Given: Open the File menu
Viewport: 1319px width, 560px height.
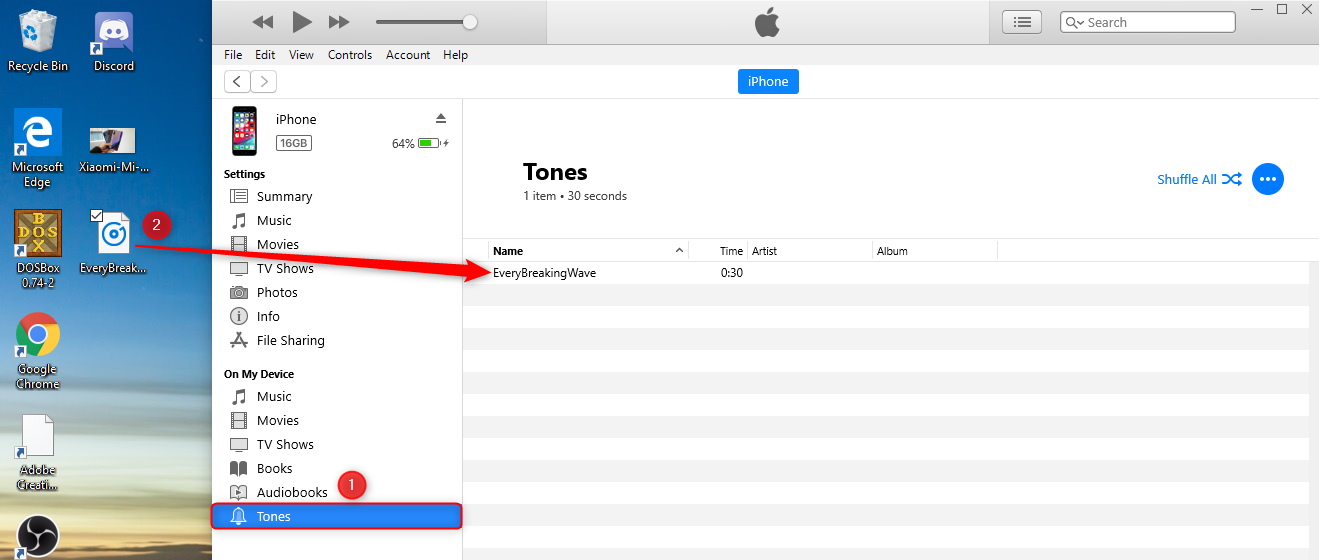Looking at the screenshot, I should click(x=233, y=55).
